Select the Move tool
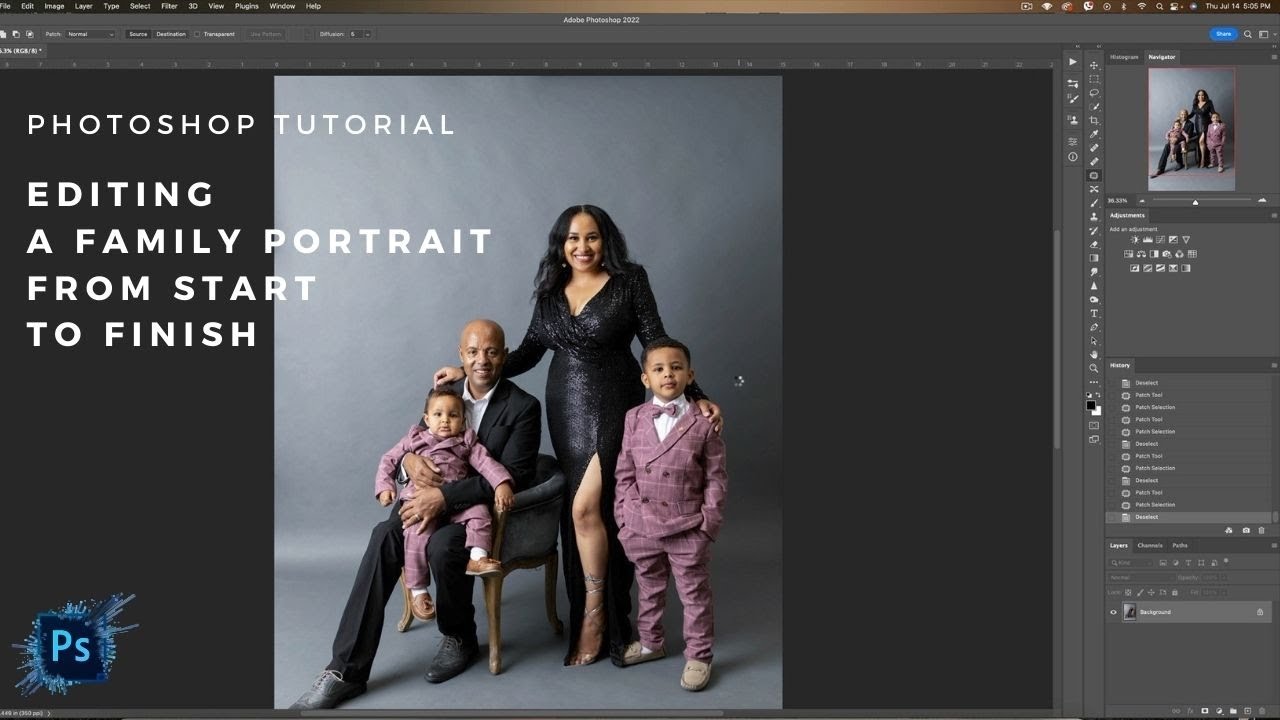The width and height of the screenshot is (1280, 720). [1094, 65]
